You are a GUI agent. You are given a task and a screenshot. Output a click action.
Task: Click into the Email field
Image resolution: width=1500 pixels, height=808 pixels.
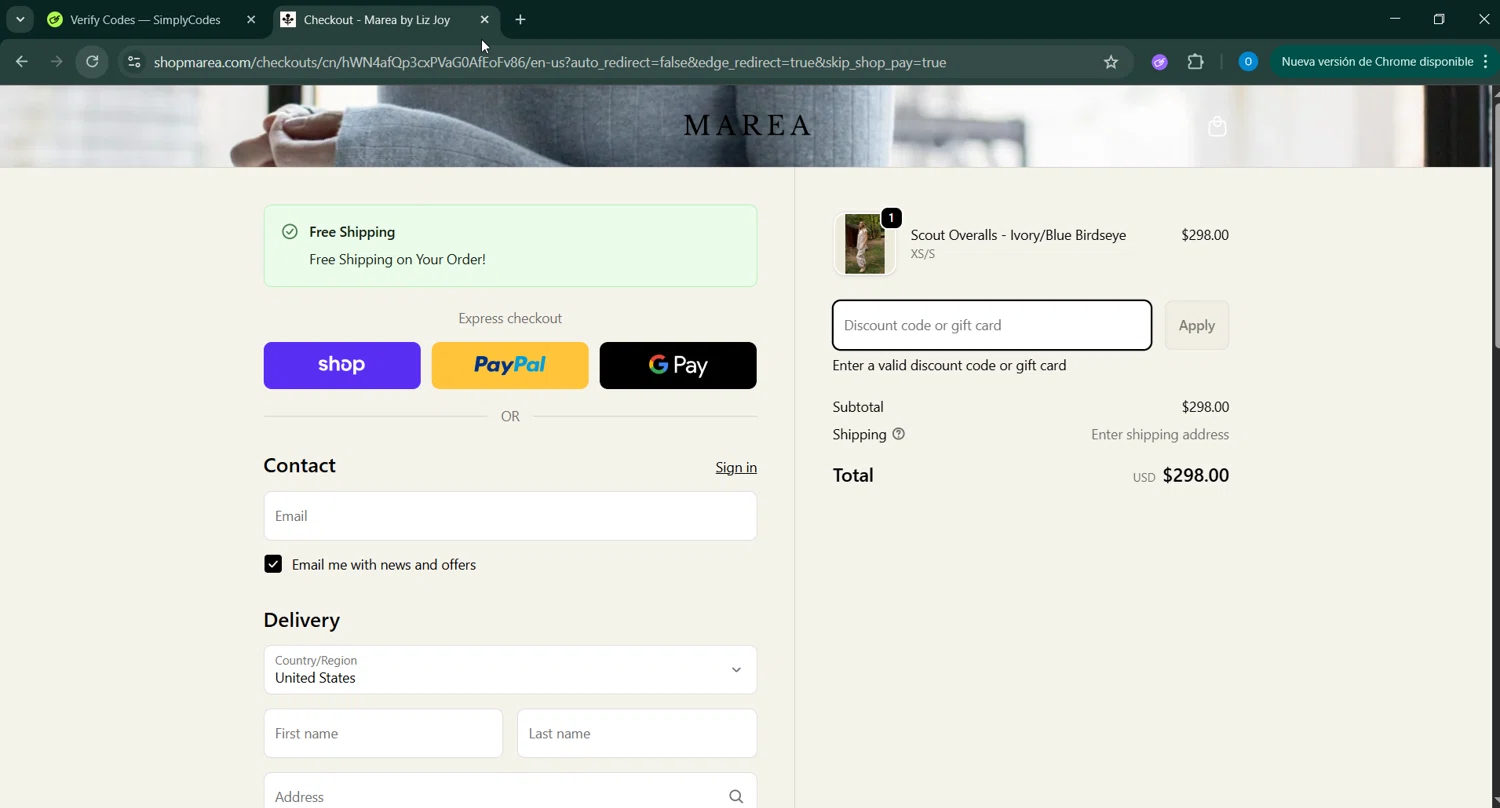point(510,516)
